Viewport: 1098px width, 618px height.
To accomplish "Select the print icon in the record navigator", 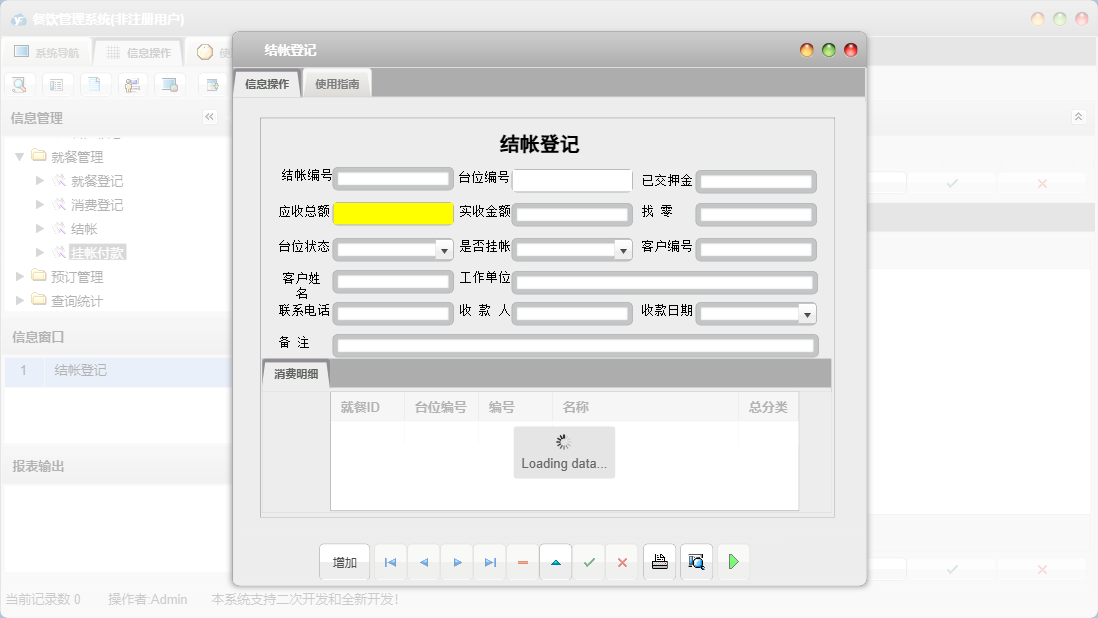I will [659, 562].
